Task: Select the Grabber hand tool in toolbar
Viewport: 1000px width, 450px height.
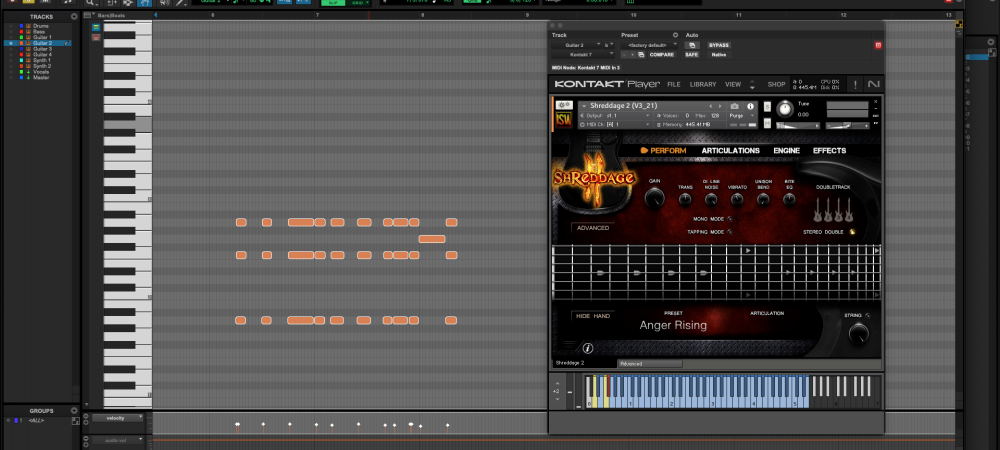Action: [x=144, y=3]
